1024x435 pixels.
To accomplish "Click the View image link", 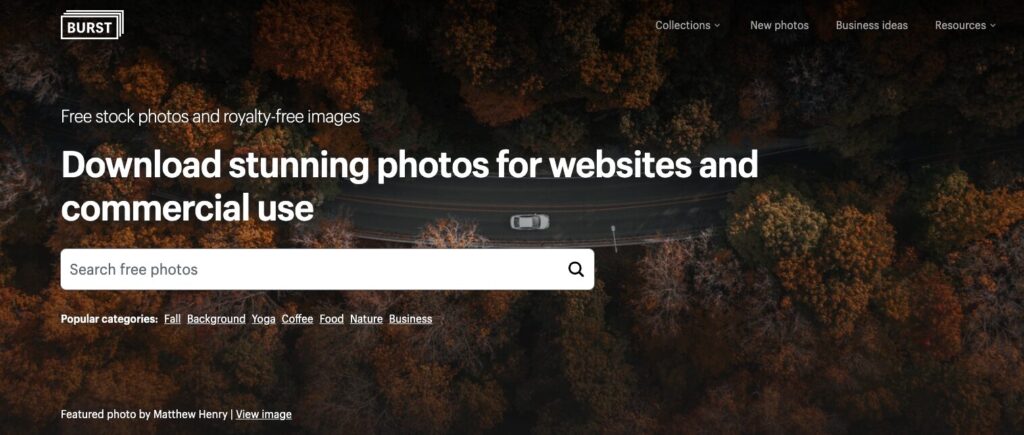I will coord(263,414).
